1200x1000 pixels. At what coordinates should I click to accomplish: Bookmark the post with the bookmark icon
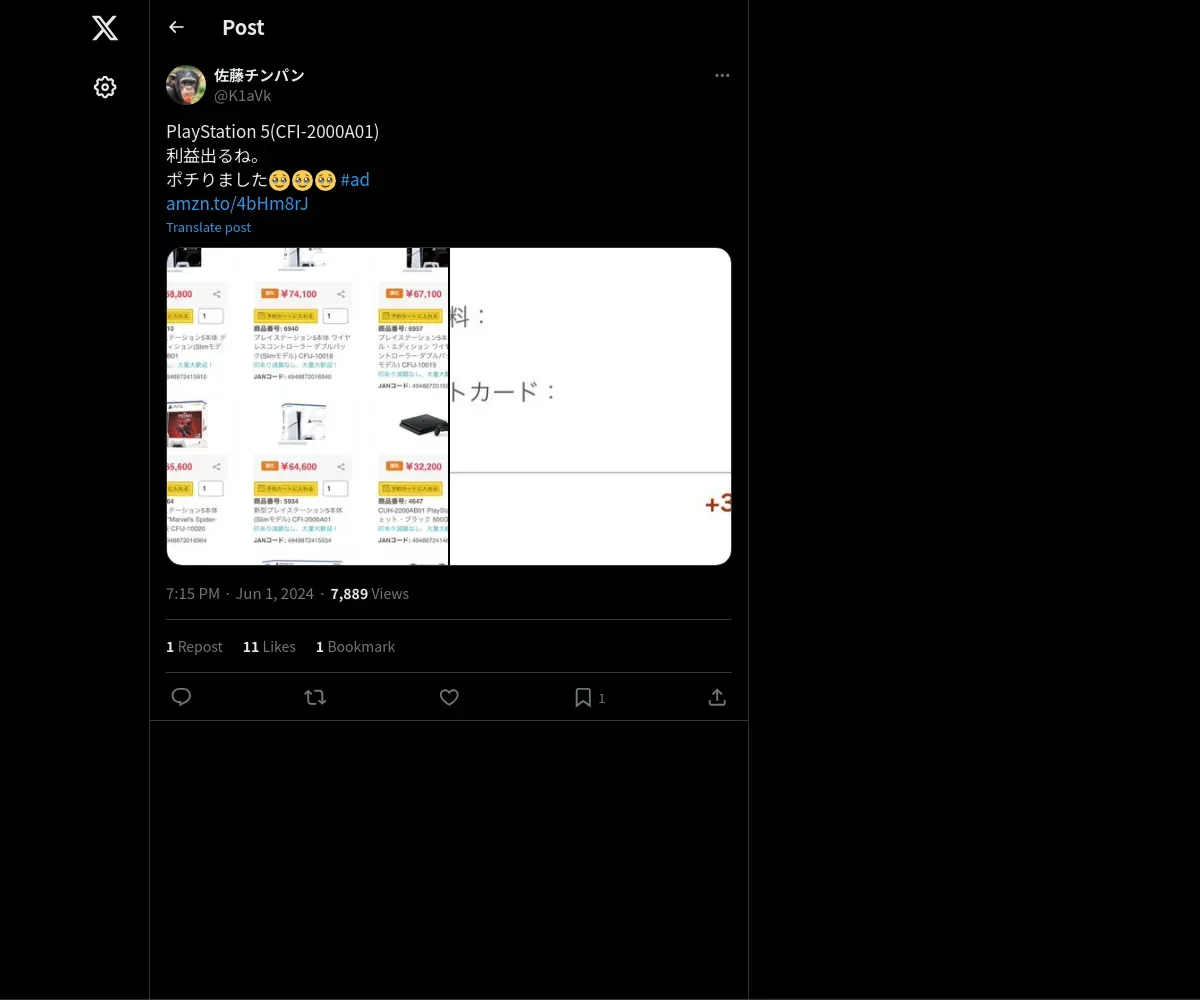[583, 697]
